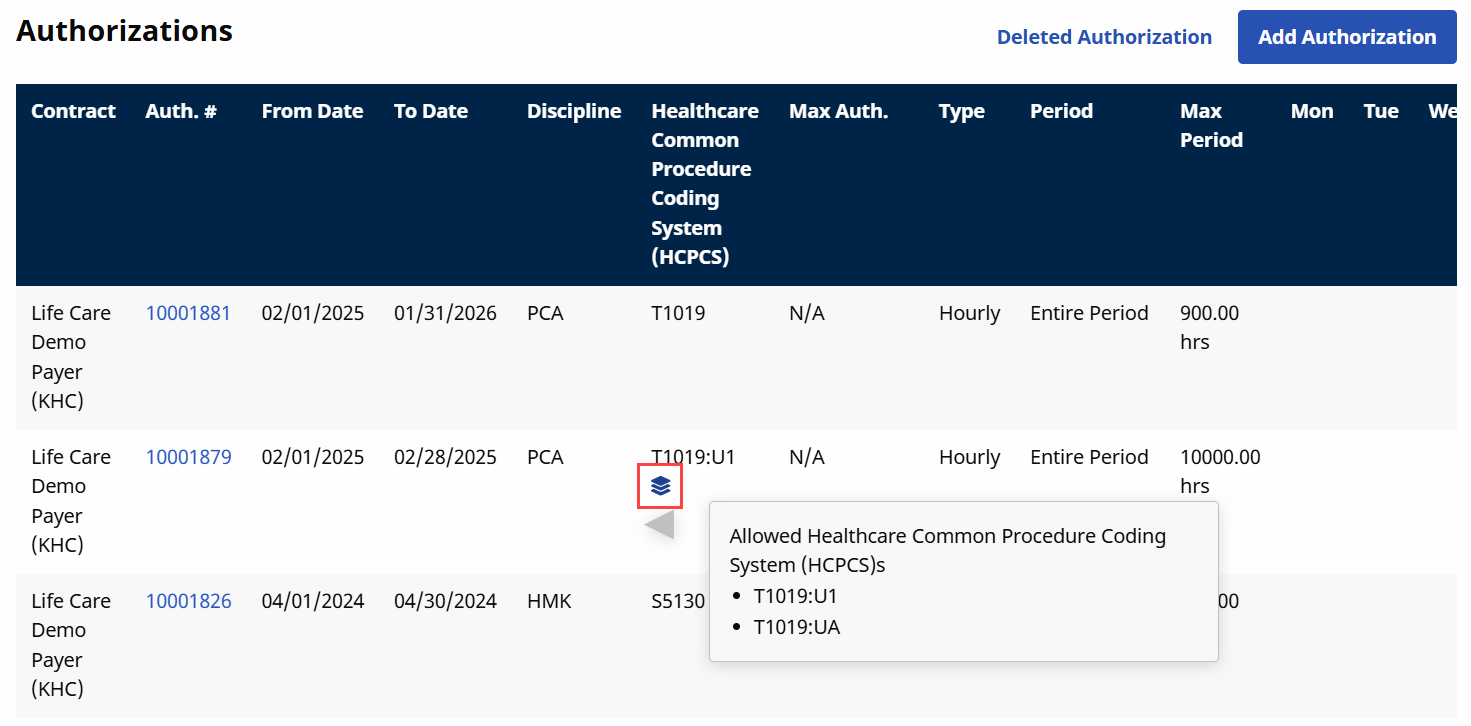Click the Add Authorization button

click(x=1346, y=37)
